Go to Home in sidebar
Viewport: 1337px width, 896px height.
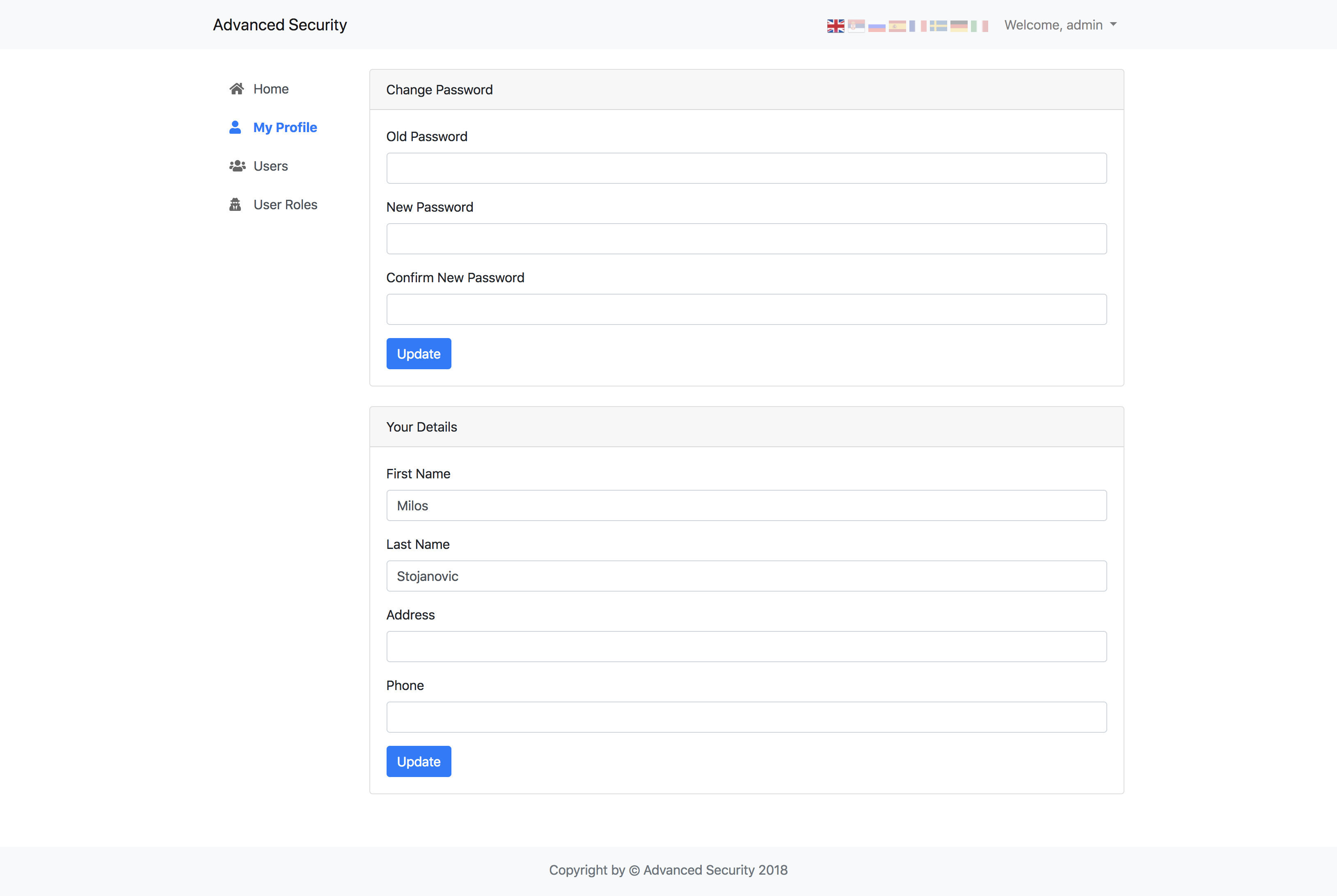point(270,89)
